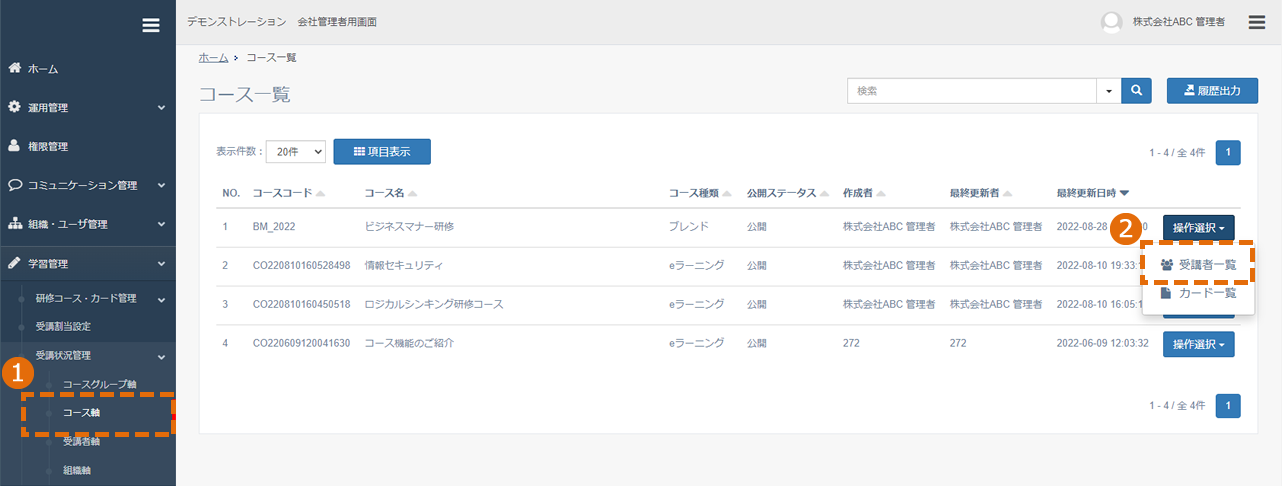
Task: Open the top-right hamburger menu
Action: (x=1257, y=22)
